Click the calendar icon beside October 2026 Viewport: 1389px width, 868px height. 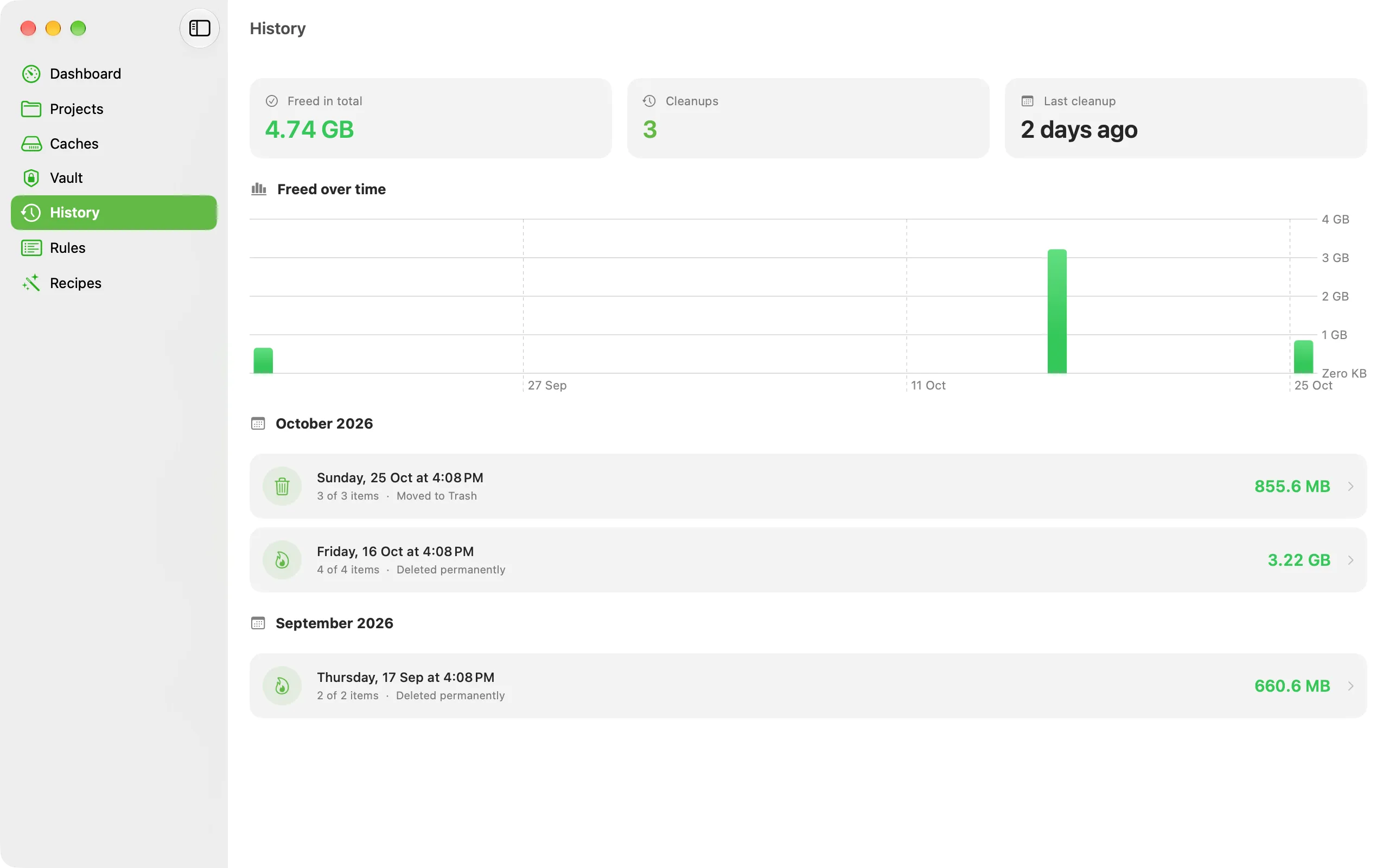258,424
